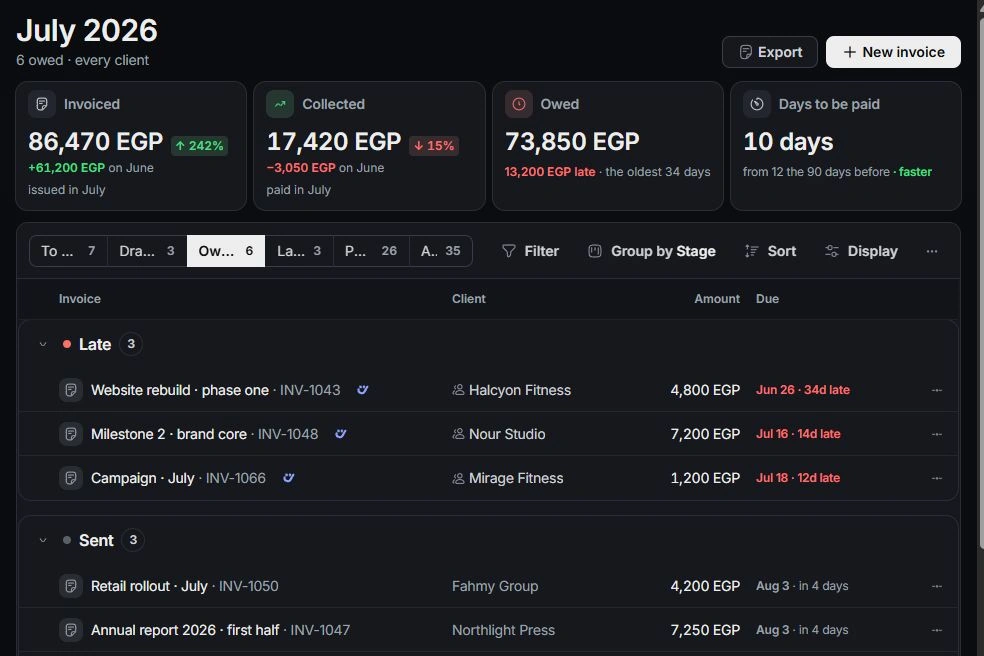984x656 pixels.
Task: Click the 15% decrease badge
Action: (x=434, y=146)
